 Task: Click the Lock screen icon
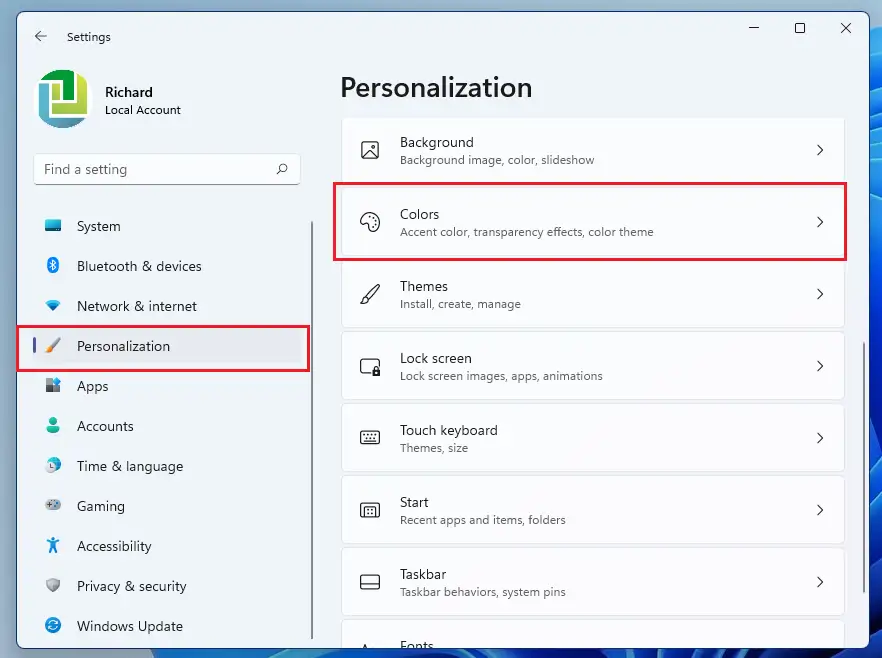point(370,367)
